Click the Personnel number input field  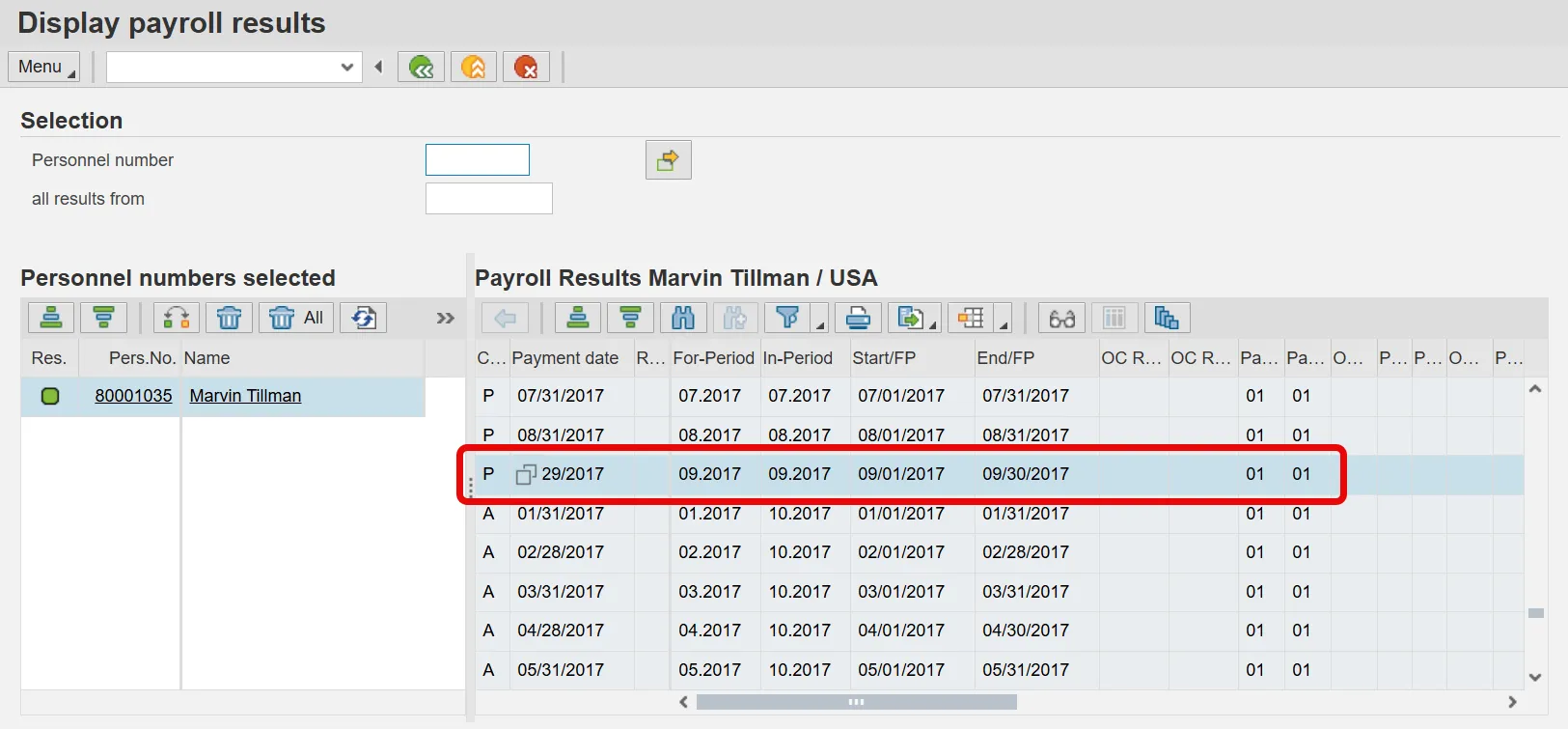[478, 160]
